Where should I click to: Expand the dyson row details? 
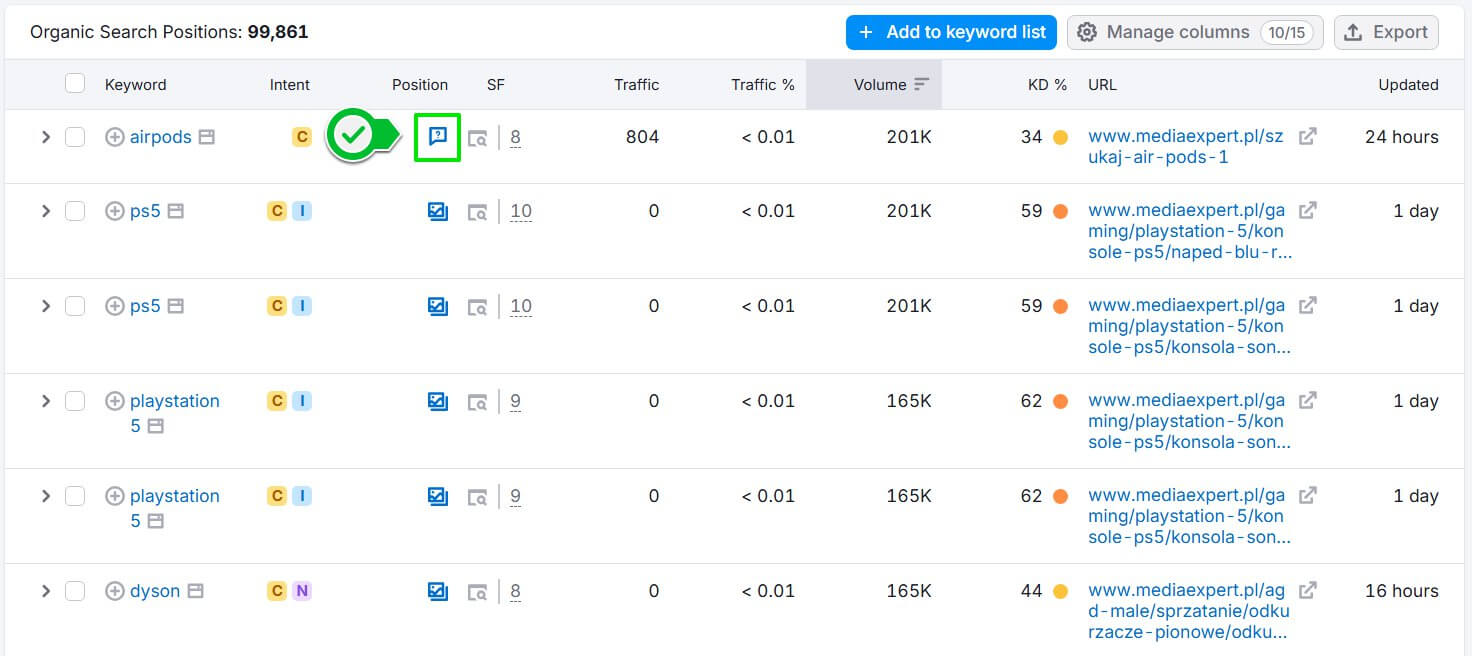point(45,591)
